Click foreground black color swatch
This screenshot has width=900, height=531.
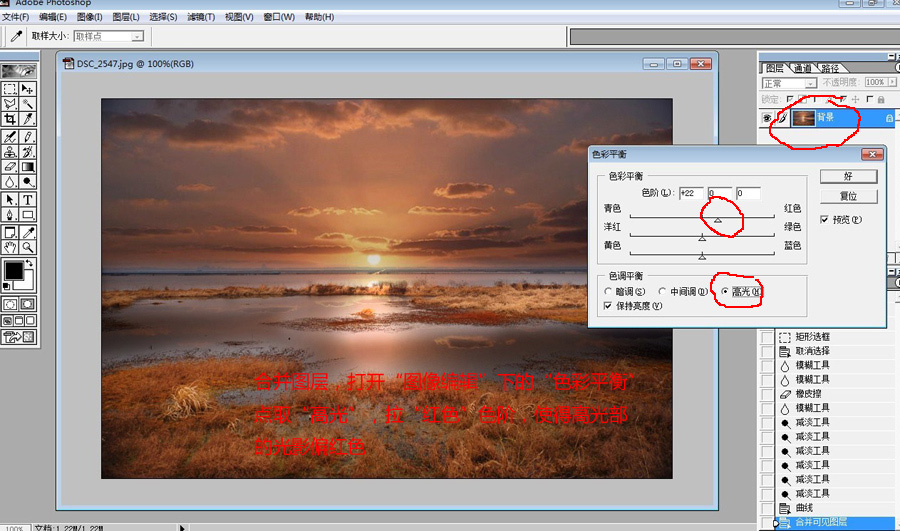pos(13,270)
